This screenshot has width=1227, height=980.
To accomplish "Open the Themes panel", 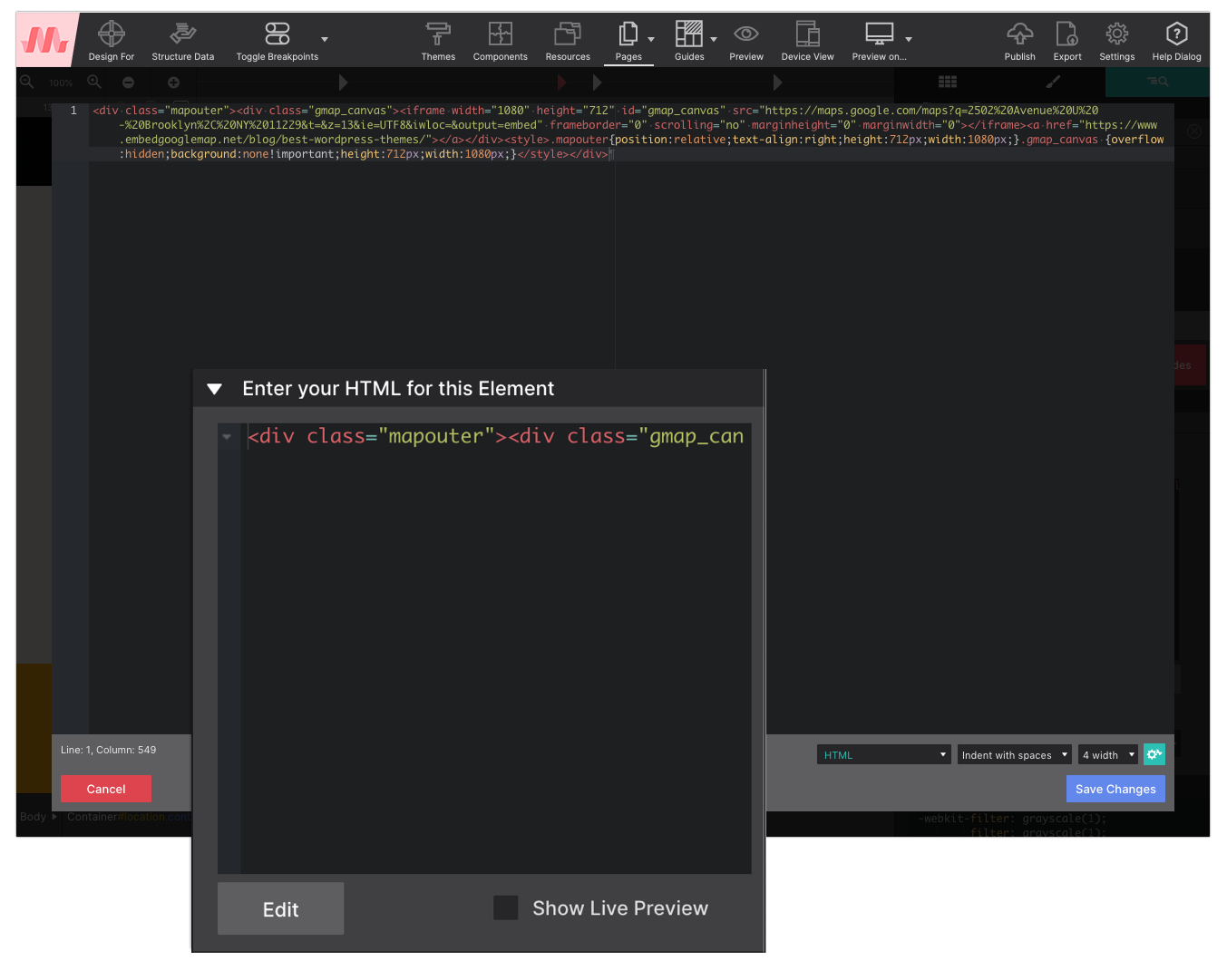I will coord(438,41).
